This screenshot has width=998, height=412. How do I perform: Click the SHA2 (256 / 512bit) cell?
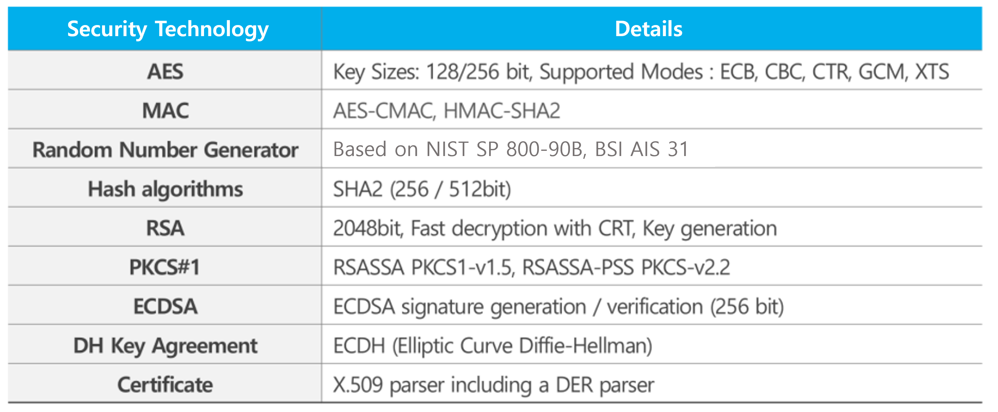coord(424,189)
